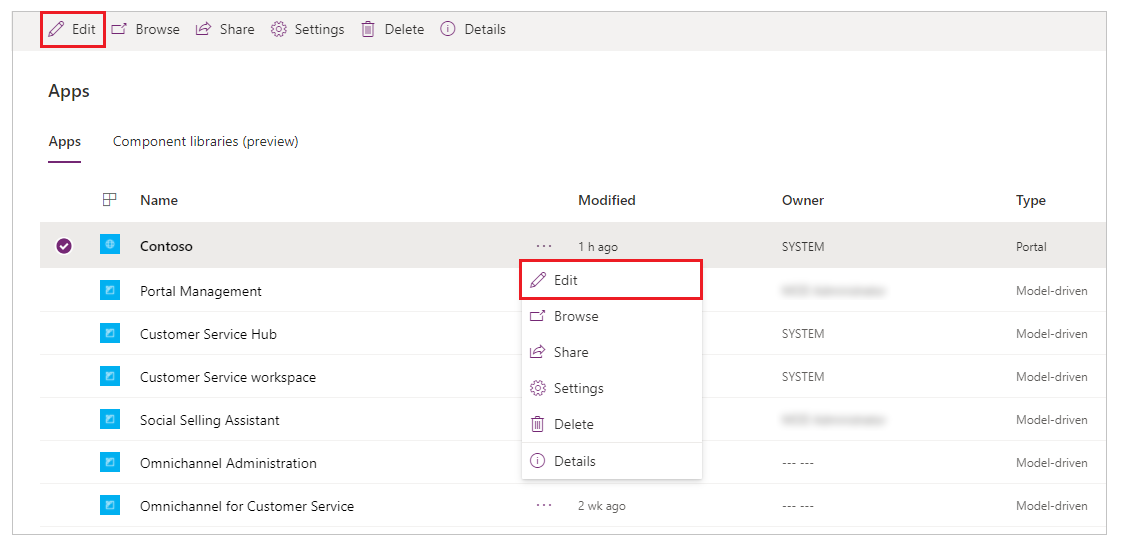
Task: Choose Details in the context menu
Action: (x=611, y=461)
